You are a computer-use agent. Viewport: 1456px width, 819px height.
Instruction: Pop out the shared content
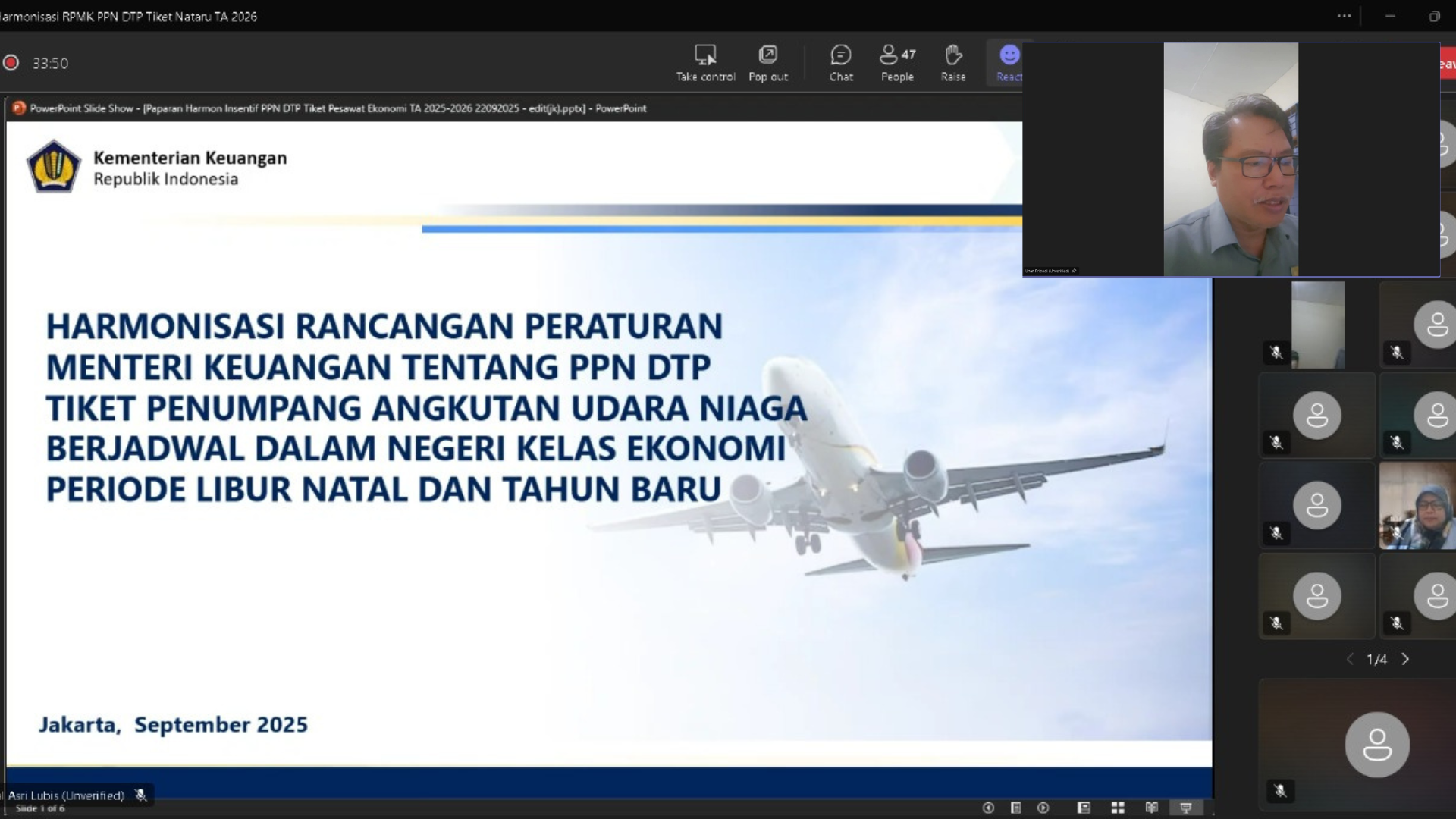767,63
